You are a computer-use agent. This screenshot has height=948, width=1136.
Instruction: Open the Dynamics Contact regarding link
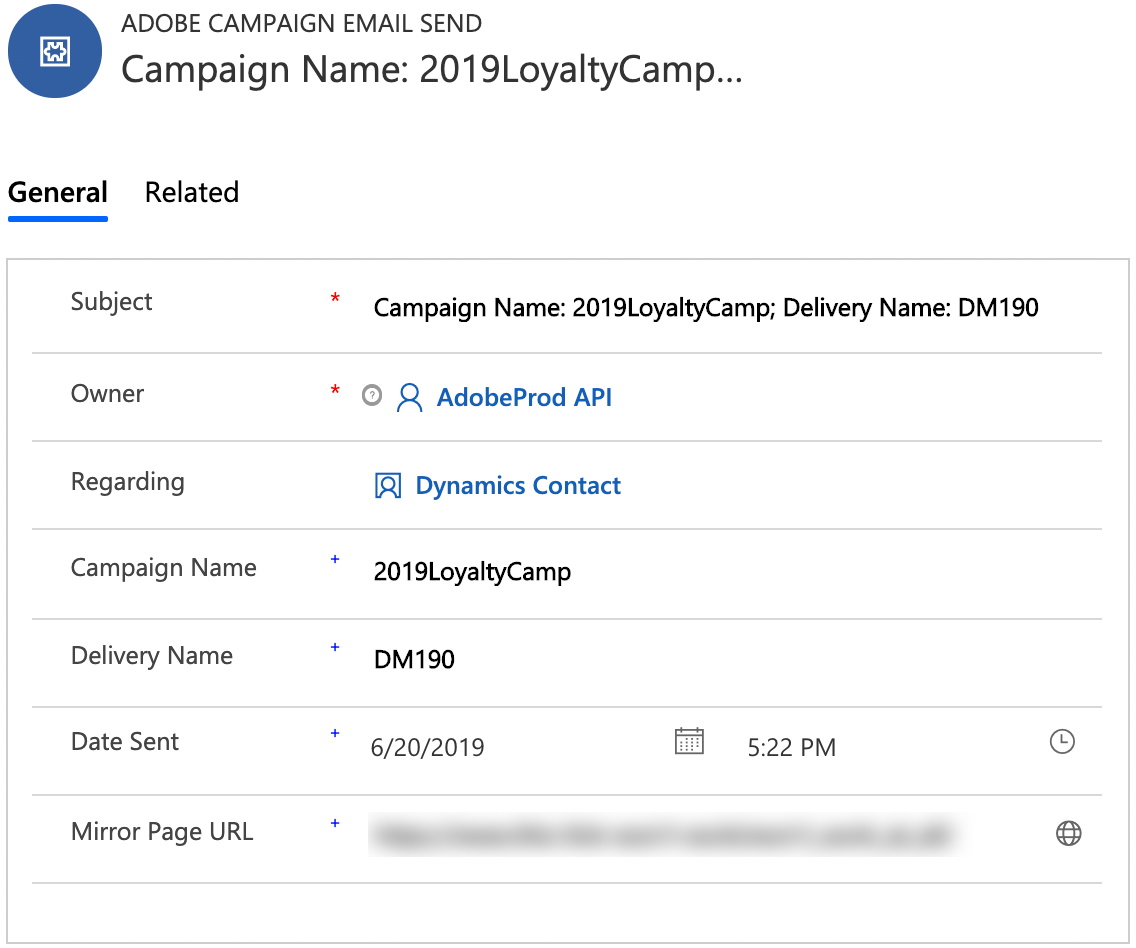tap(518, 486)
